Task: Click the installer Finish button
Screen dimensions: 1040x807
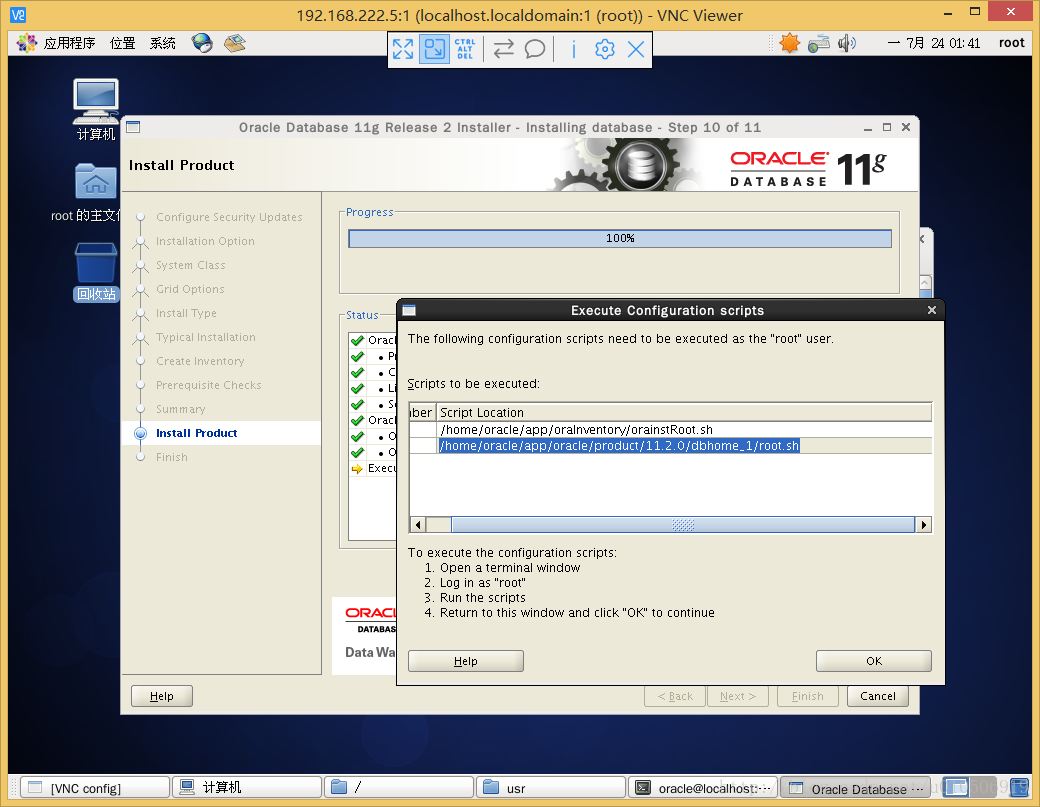Action: [x=807, y=696]
